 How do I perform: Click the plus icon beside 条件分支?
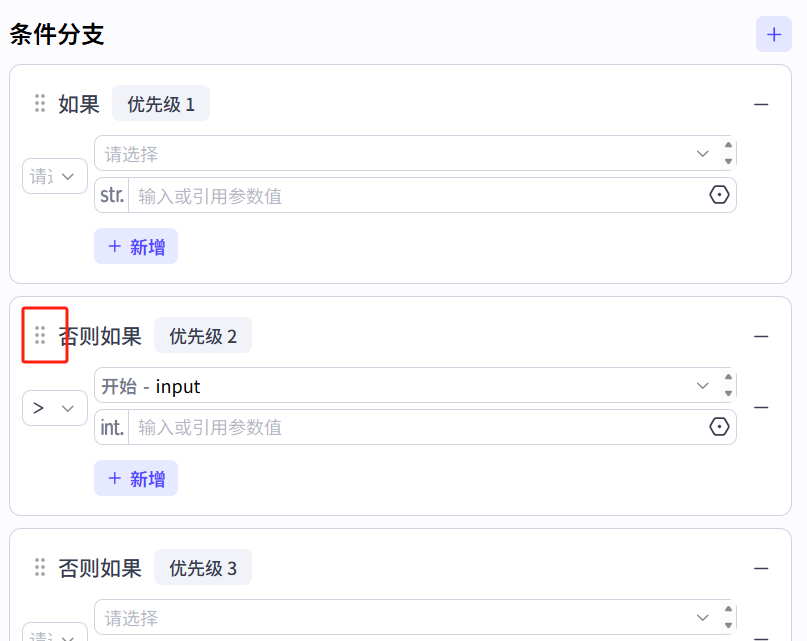tap(773, 34)
